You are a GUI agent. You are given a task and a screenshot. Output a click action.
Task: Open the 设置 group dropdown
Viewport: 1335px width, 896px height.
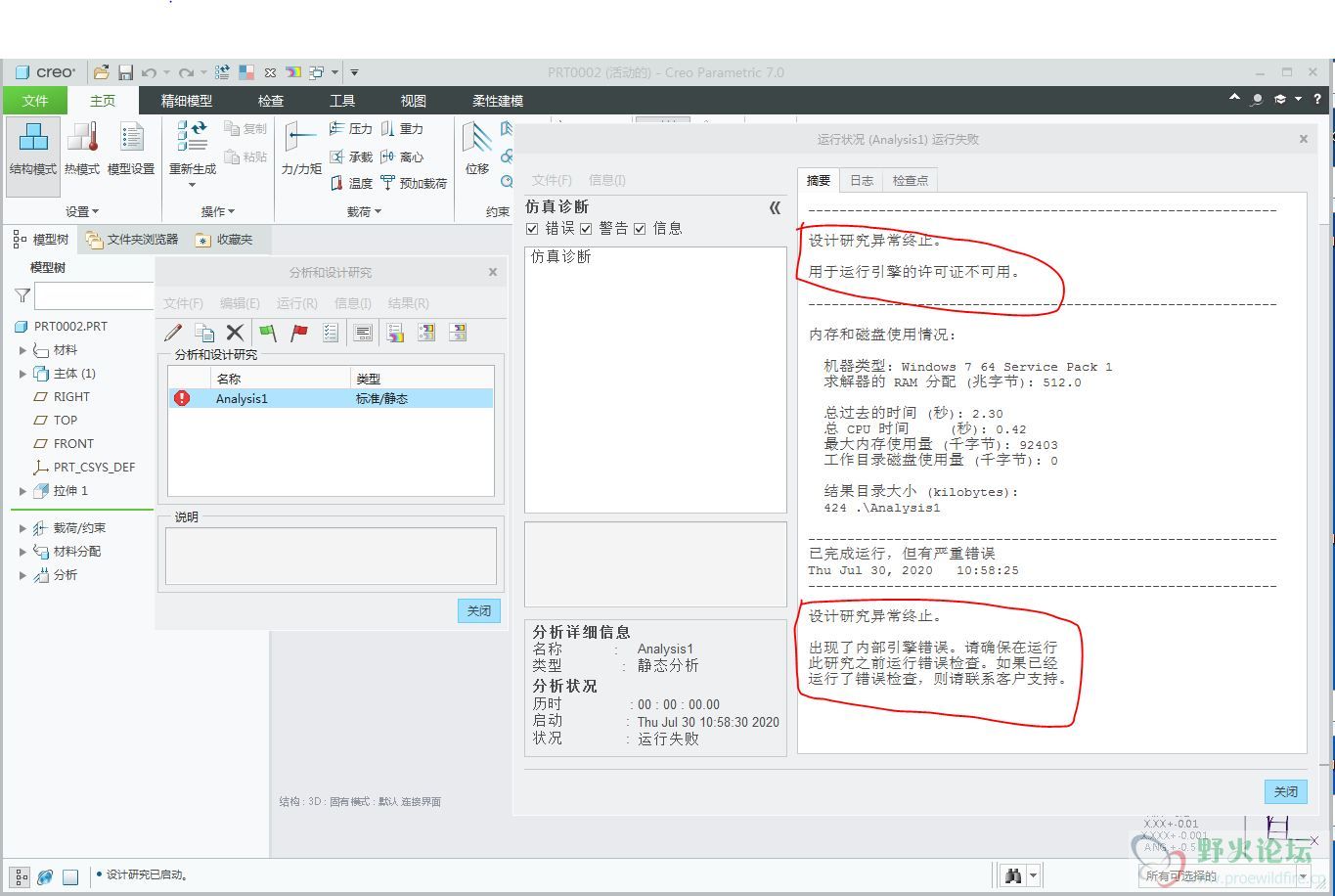coord(82,211)
